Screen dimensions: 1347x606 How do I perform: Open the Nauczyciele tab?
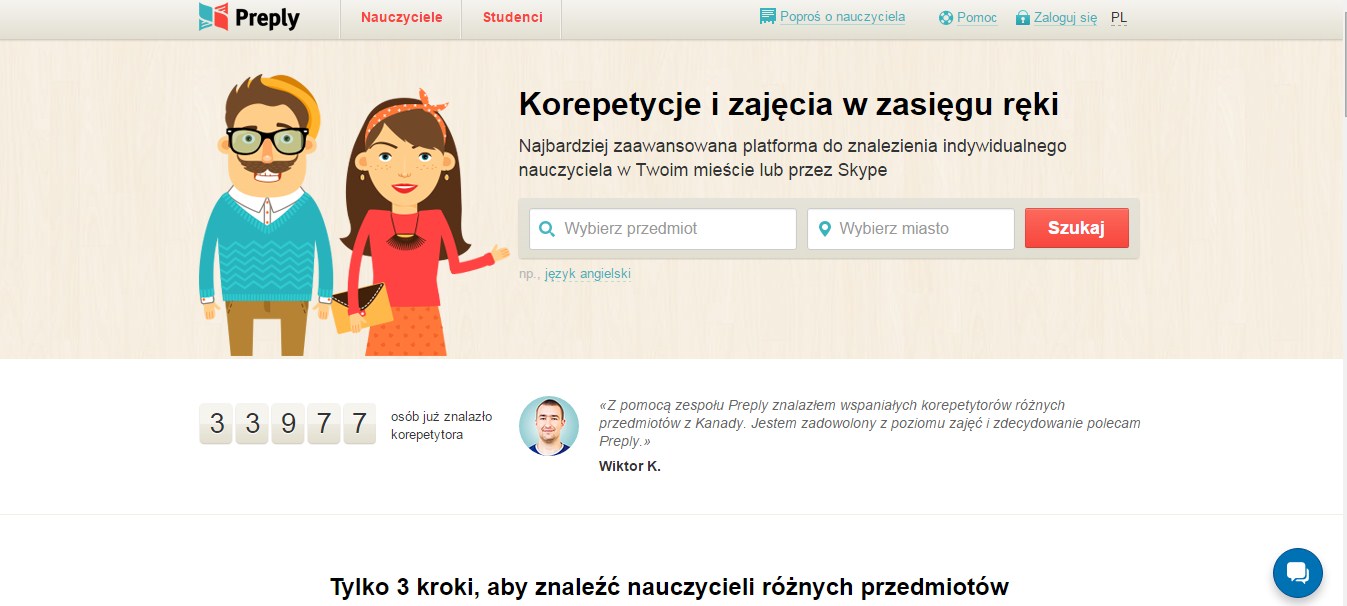tap(401, 18)
